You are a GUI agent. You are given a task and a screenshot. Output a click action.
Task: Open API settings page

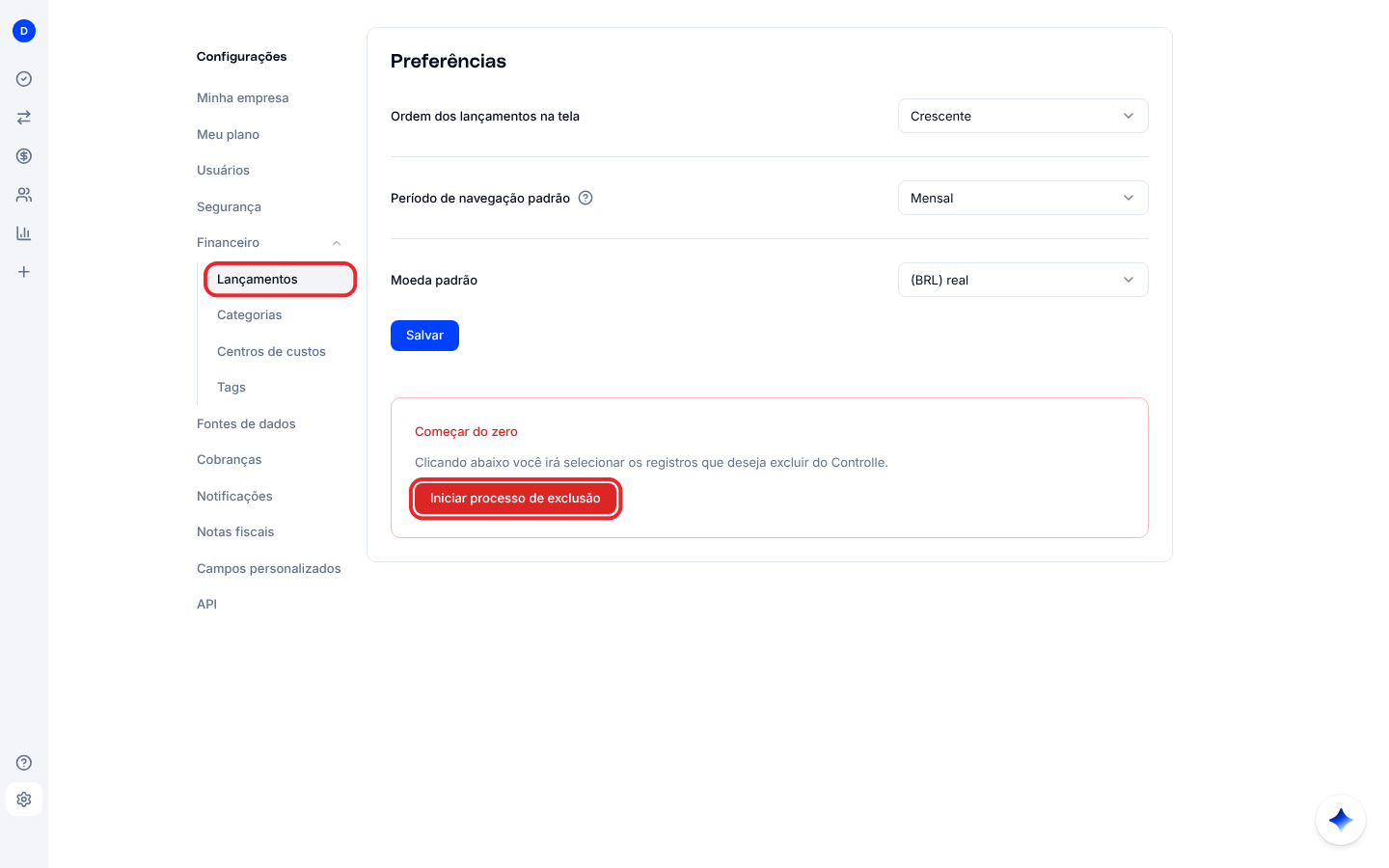207,605
